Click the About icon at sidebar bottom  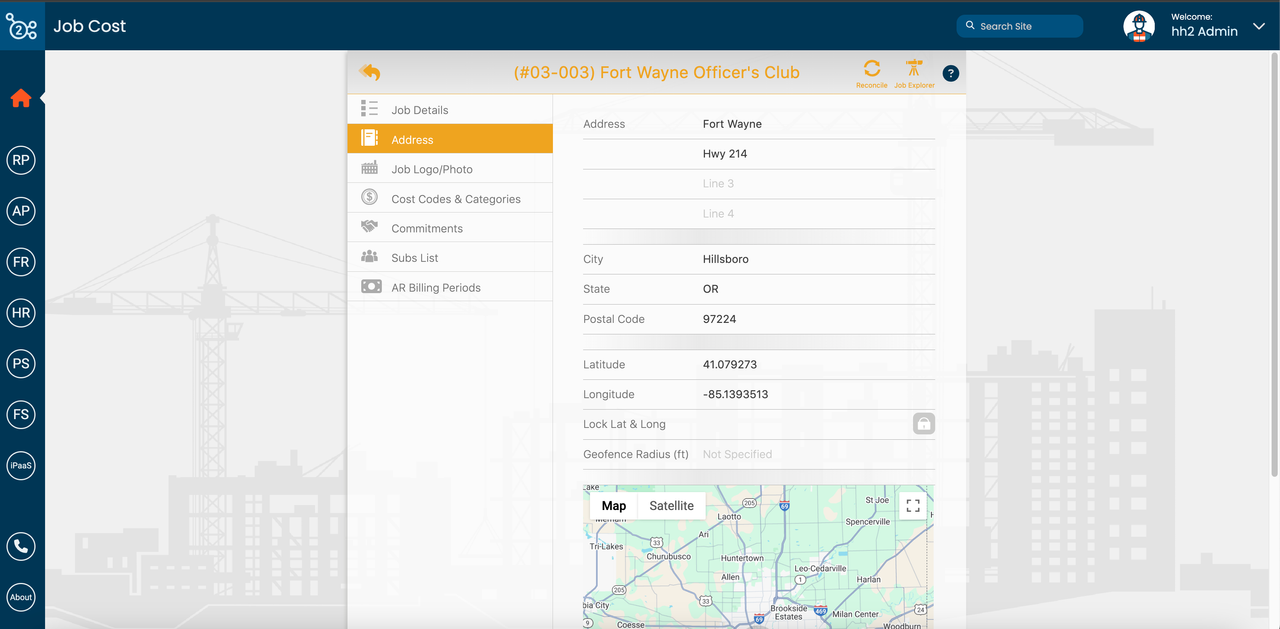coord(21,597)
